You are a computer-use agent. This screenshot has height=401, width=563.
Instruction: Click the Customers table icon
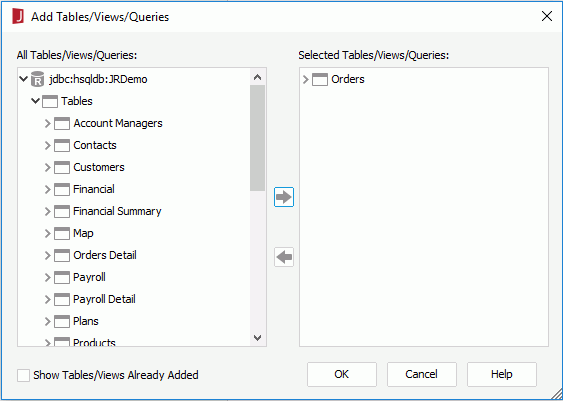point(62,167)
